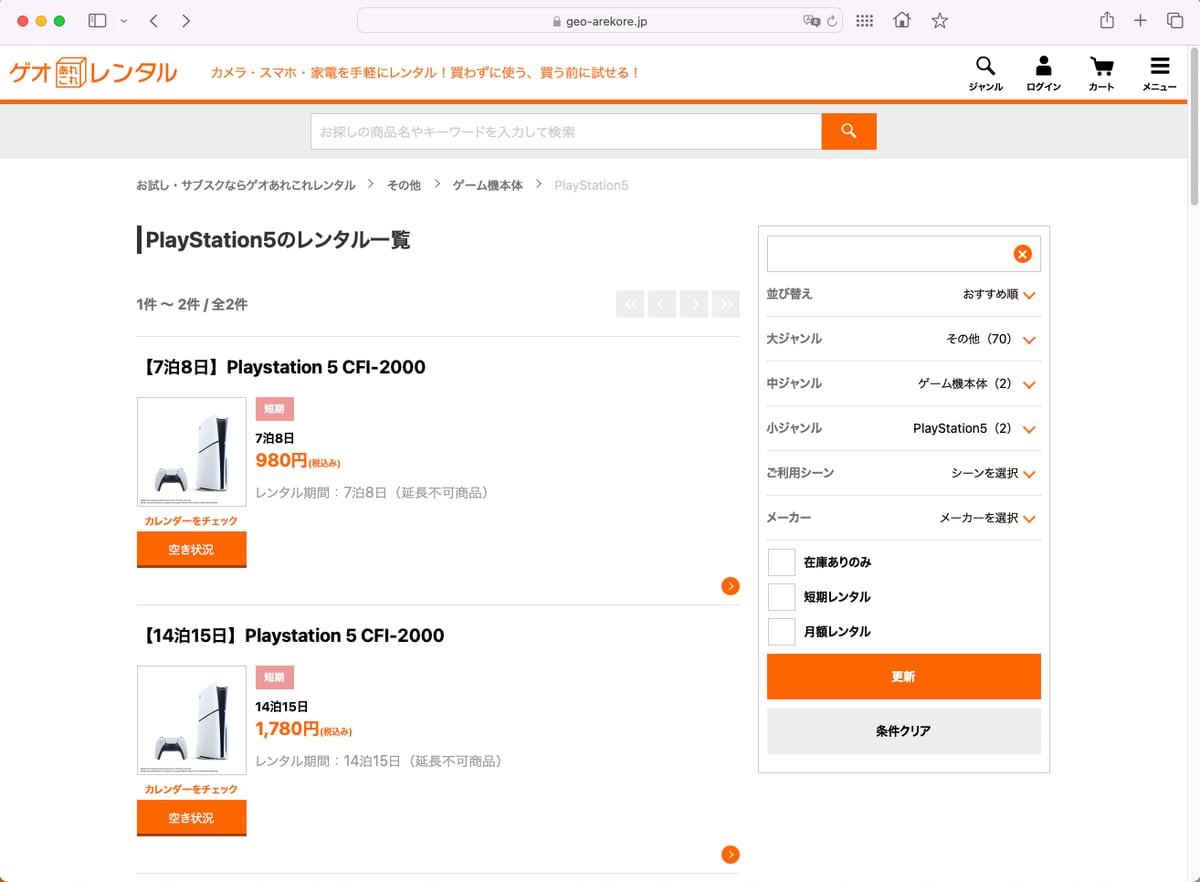Click the orange magnifier search button
Viewport: 1200px width, 882px height.
pos(849,131)
